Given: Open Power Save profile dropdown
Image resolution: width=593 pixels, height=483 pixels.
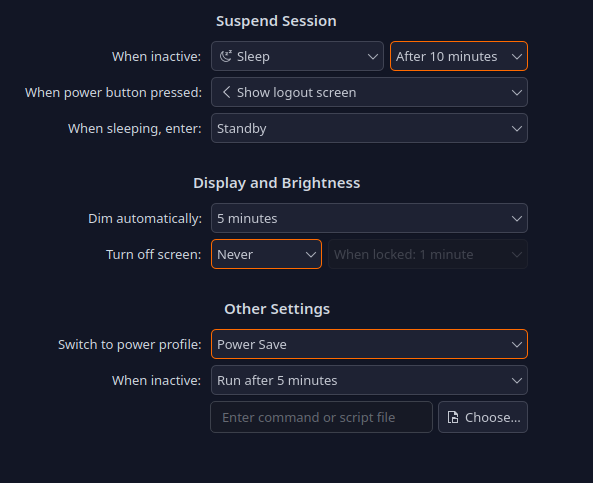Looking at the screenshot, I should tap(369, 344).
